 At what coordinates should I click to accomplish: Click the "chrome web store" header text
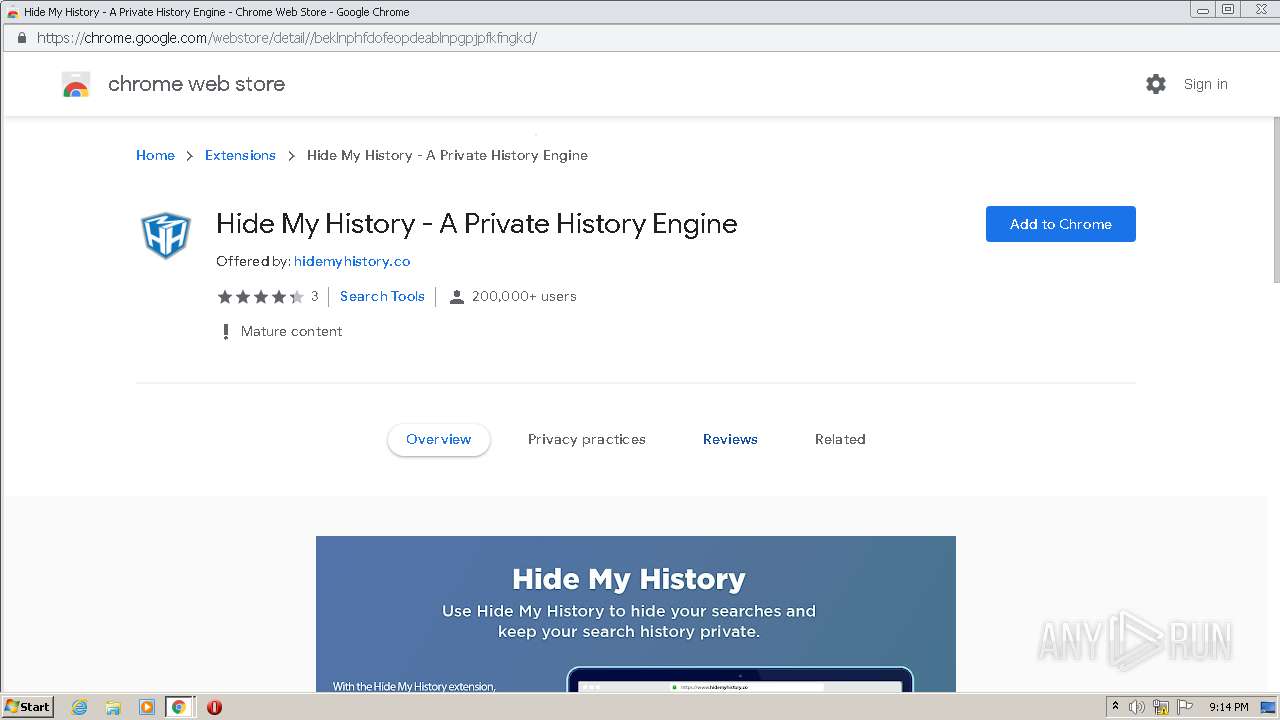pos(196,84)
